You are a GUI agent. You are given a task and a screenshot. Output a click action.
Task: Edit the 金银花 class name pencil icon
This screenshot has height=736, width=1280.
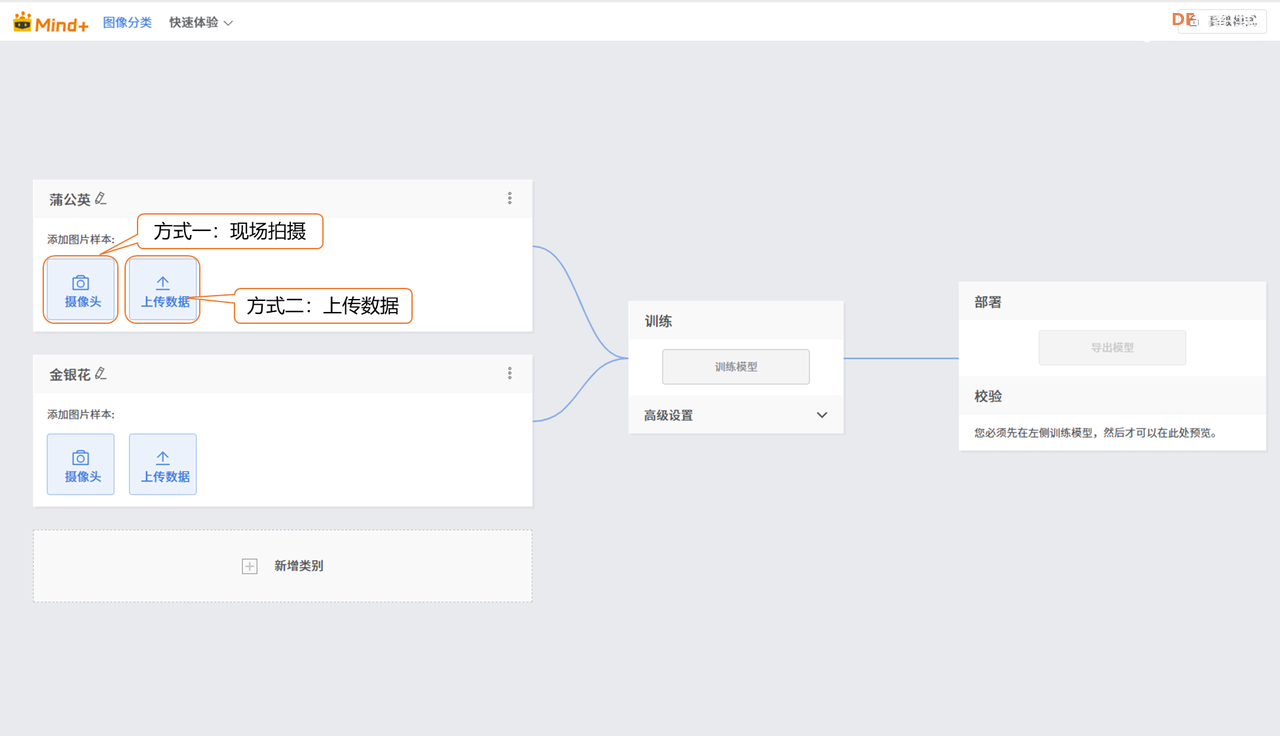click(100, 374)
